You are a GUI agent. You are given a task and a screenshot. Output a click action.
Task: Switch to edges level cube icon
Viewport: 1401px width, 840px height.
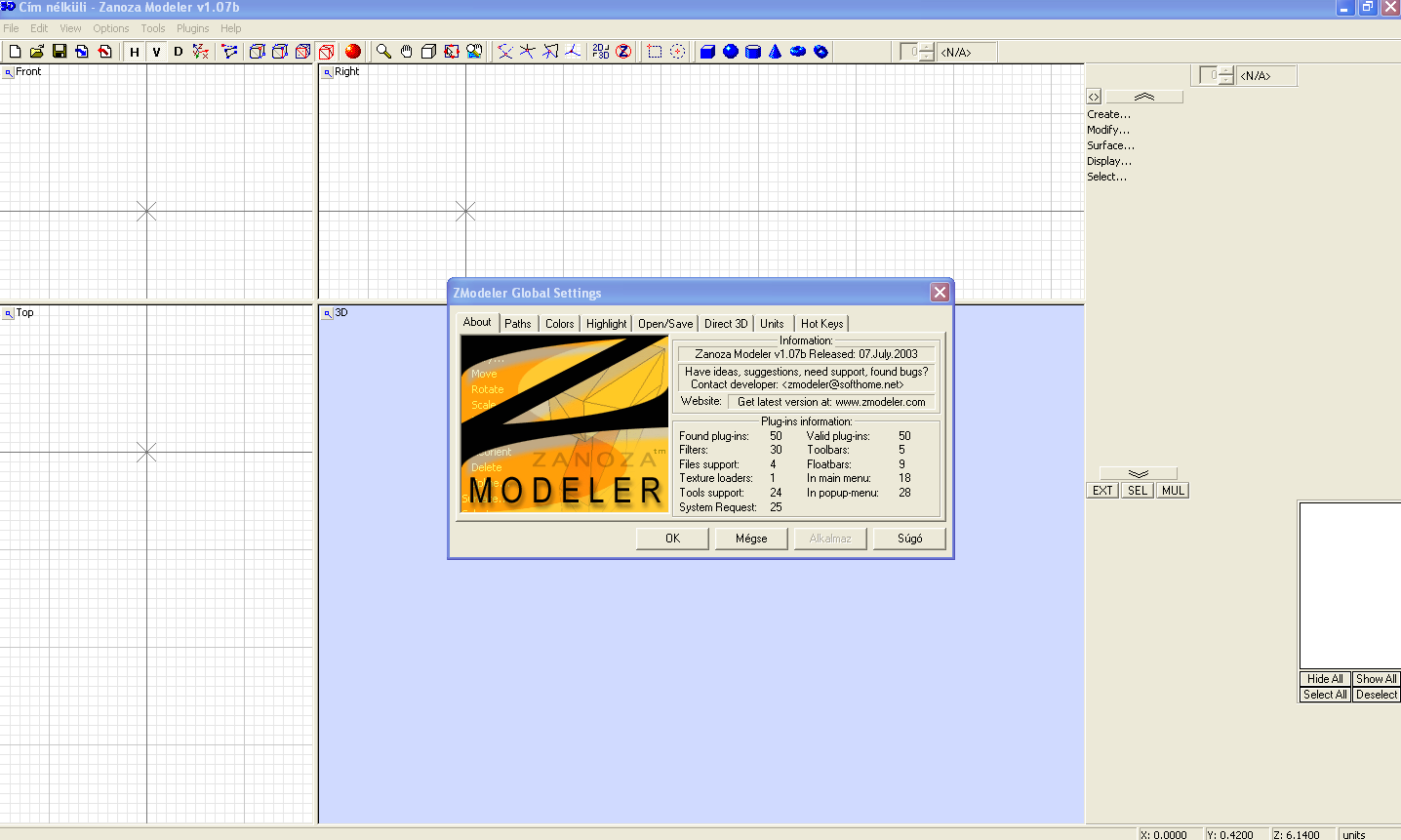tap(280, 52)
